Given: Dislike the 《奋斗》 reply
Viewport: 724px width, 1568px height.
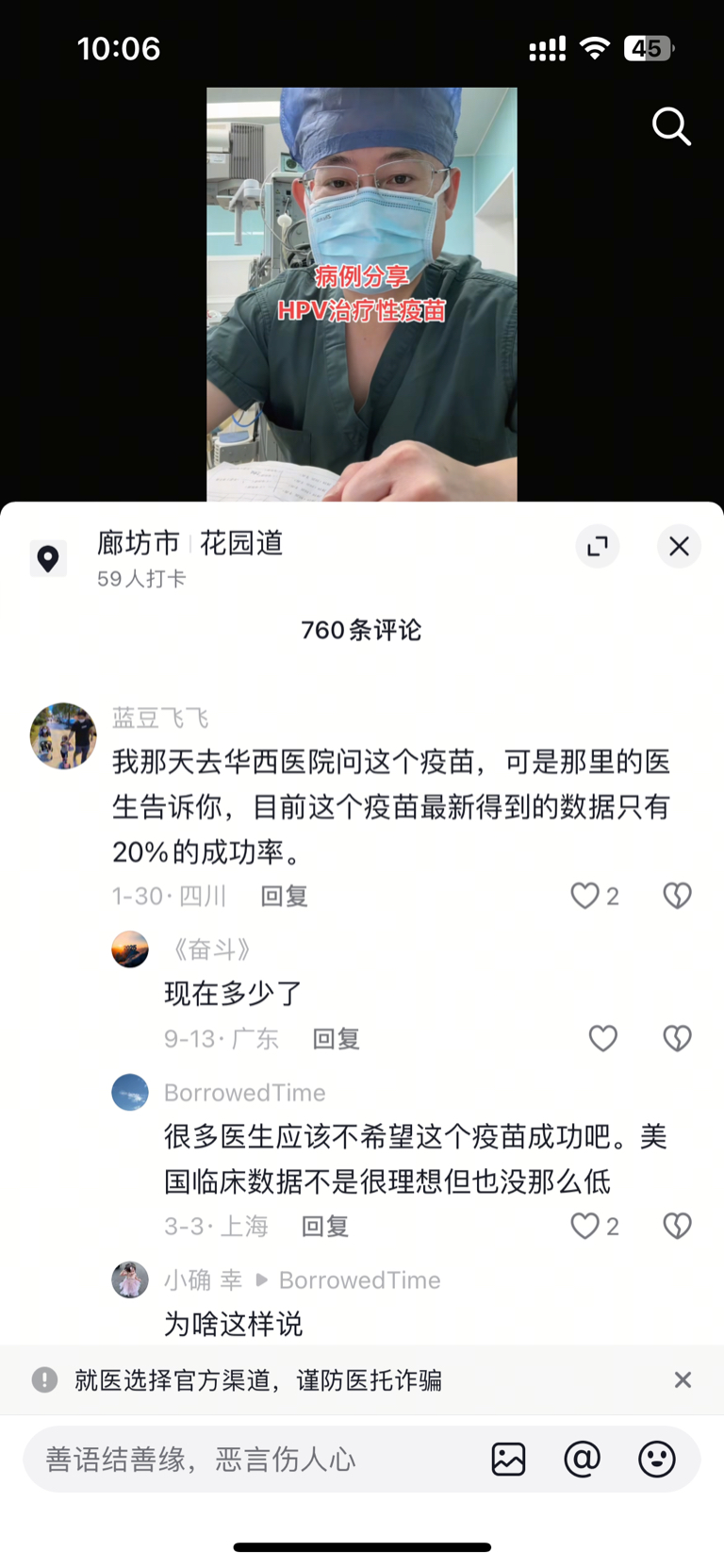Looking at the screenshot, I should click(677, 1038).
